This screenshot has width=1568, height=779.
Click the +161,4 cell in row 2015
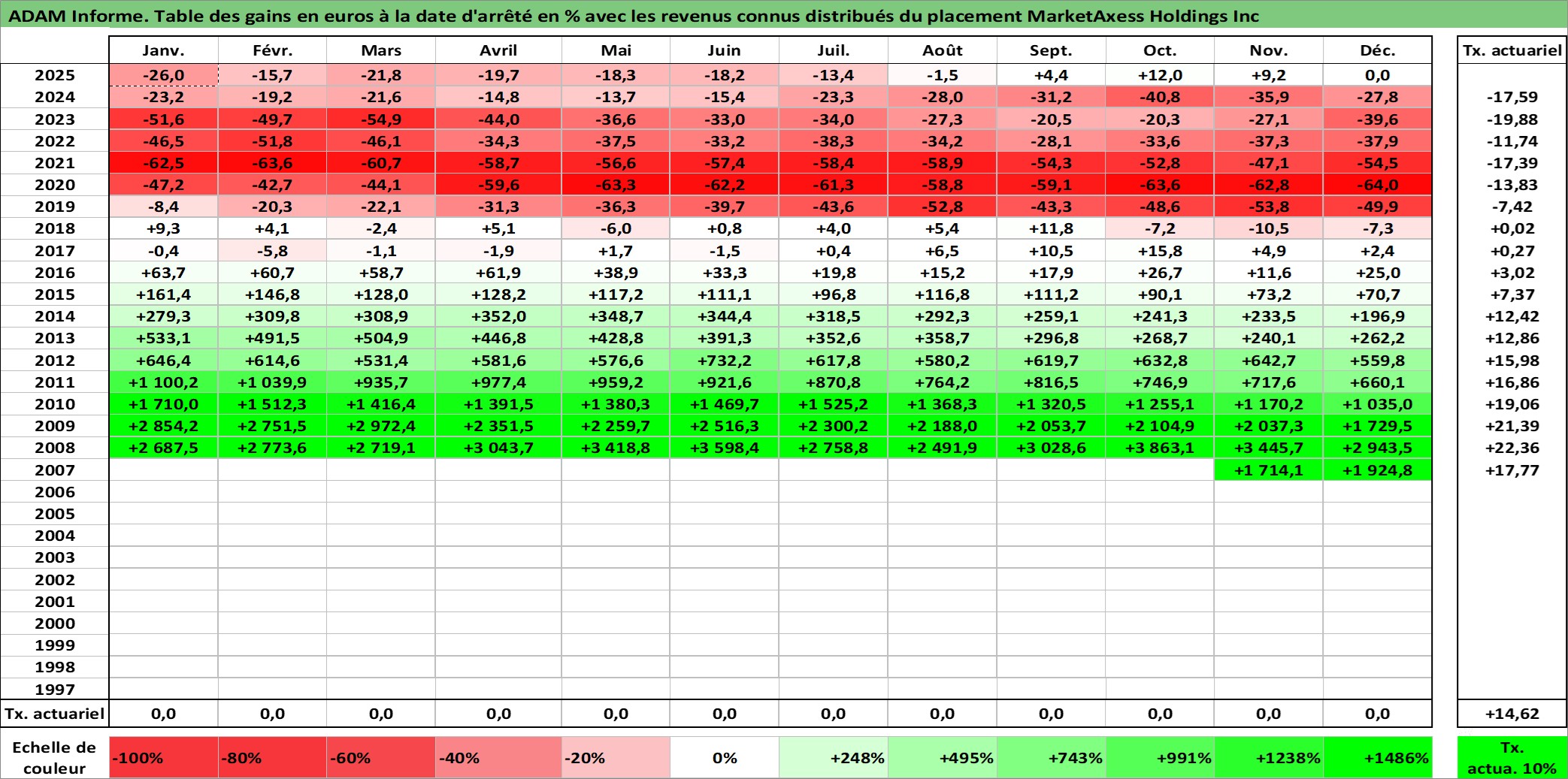[164, 294]
